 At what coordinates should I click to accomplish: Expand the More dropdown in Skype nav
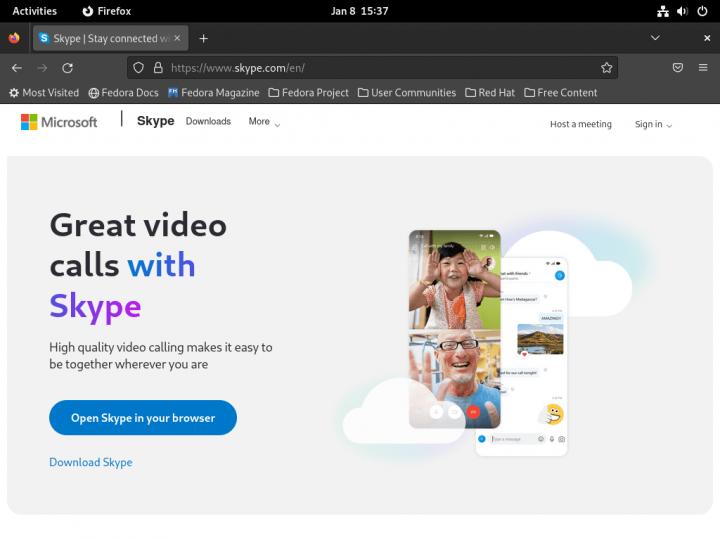264,122
